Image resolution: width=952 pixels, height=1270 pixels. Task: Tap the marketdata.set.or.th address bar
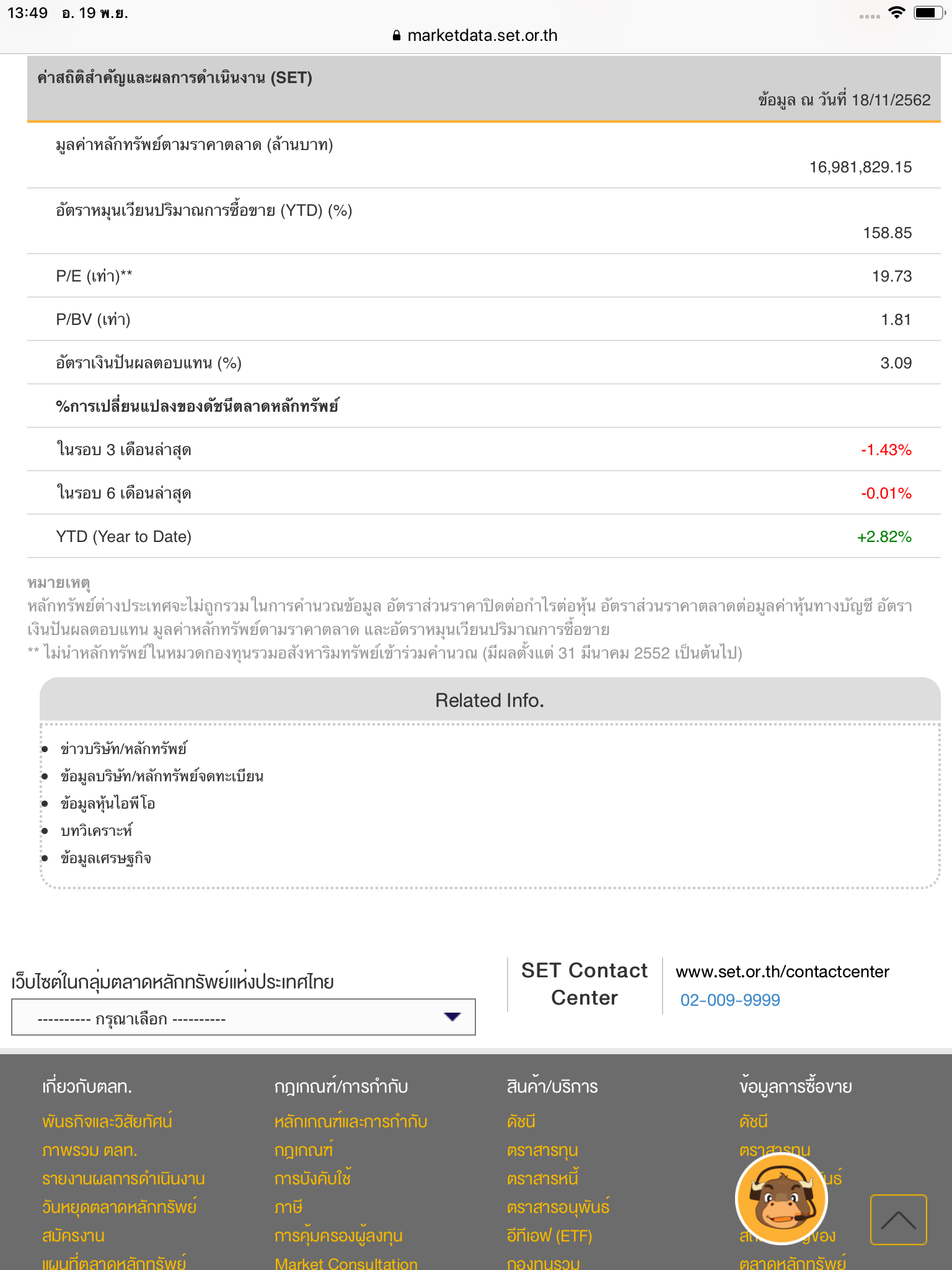point(476,35)
